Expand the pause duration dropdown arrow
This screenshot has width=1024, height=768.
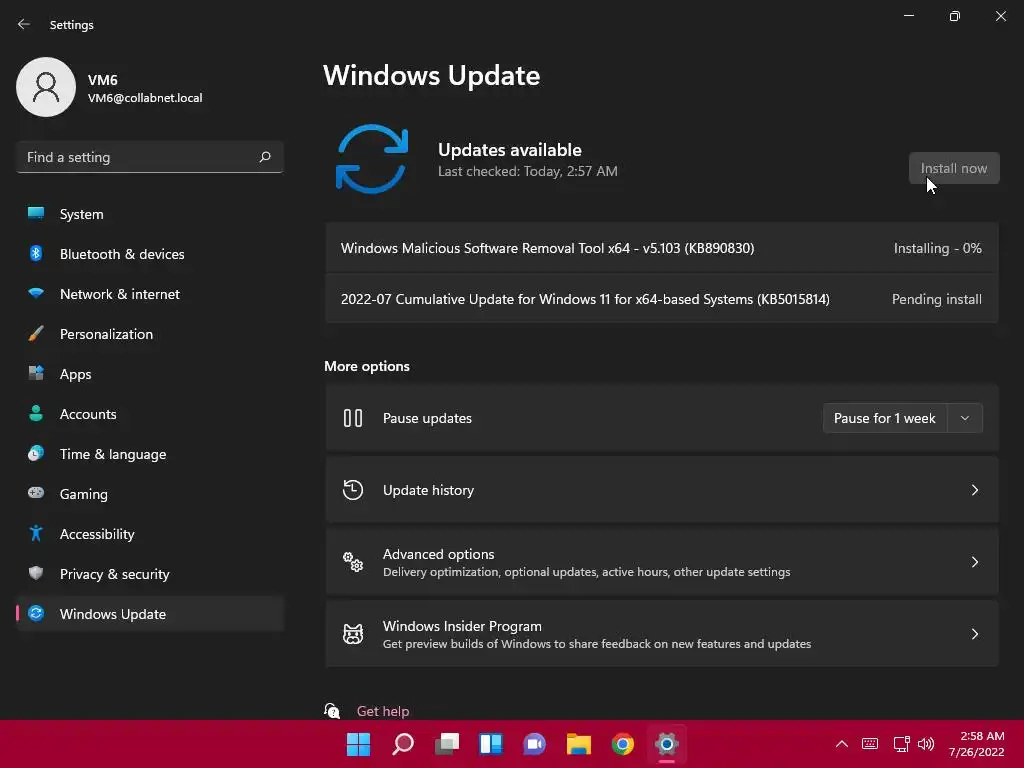[965, 418]
